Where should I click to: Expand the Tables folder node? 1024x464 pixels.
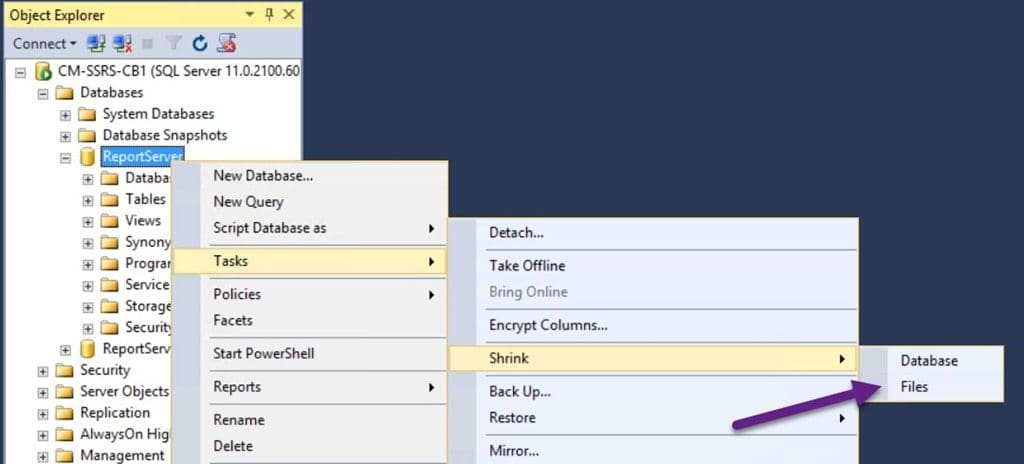(x=88, y=200)
